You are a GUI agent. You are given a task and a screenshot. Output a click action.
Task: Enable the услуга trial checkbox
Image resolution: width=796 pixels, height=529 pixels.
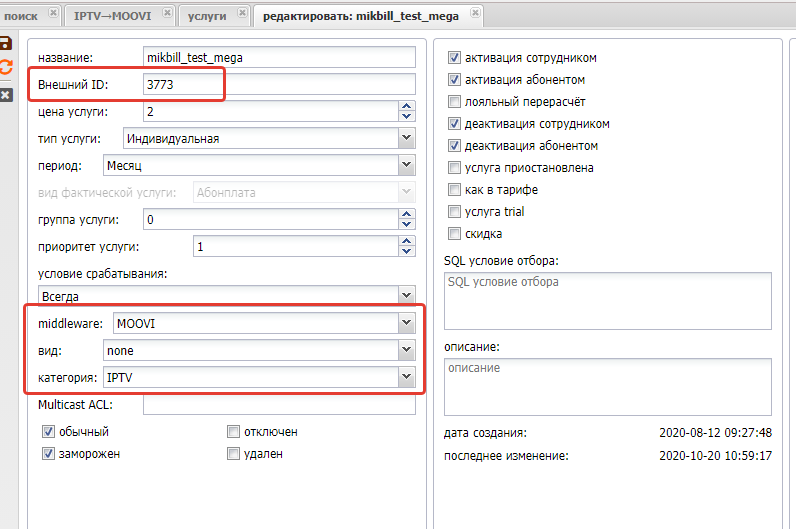click(455, 212)
